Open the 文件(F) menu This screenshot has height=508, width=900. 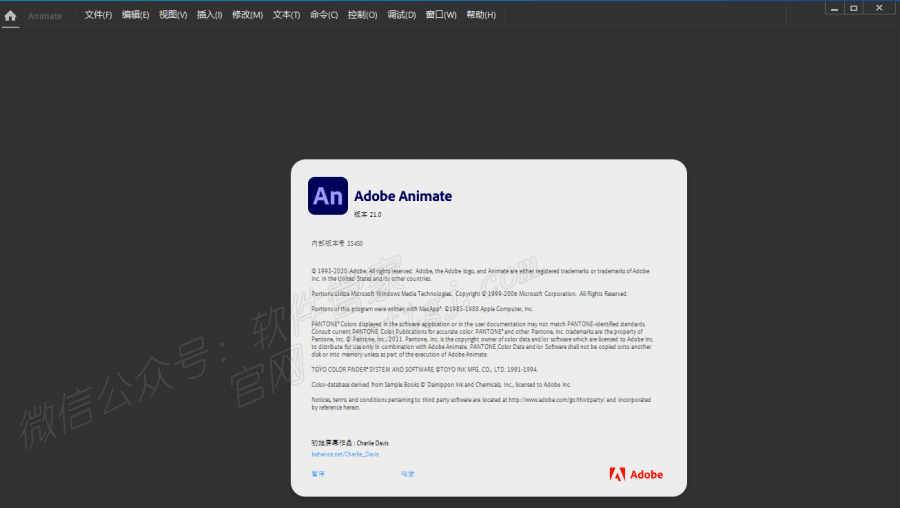coord(98,15)
